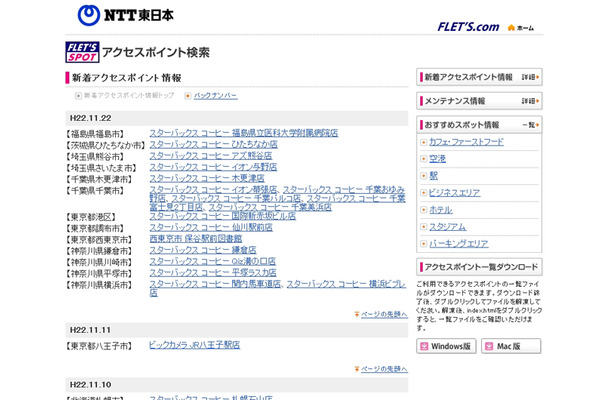The height and width of the screenshot is (400, 610).
Task: Click the 【千葉県千葉市】 label
Action: point(95,191)
